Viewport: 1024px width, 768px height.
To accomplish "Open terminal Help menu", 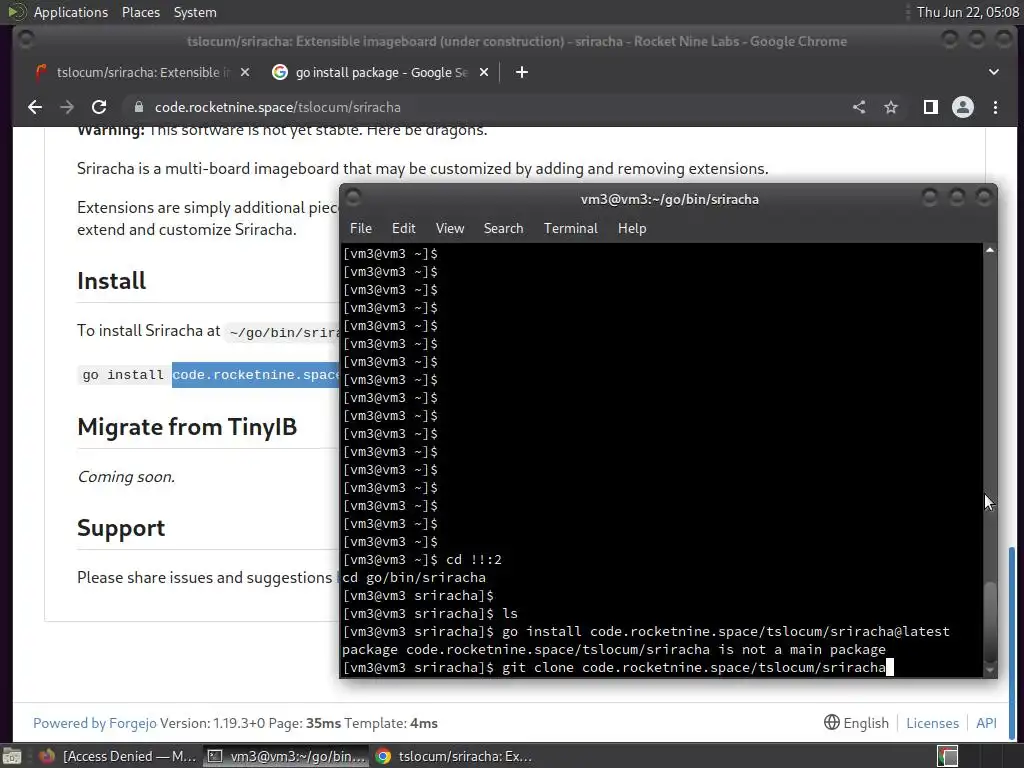I will point(632,228).
